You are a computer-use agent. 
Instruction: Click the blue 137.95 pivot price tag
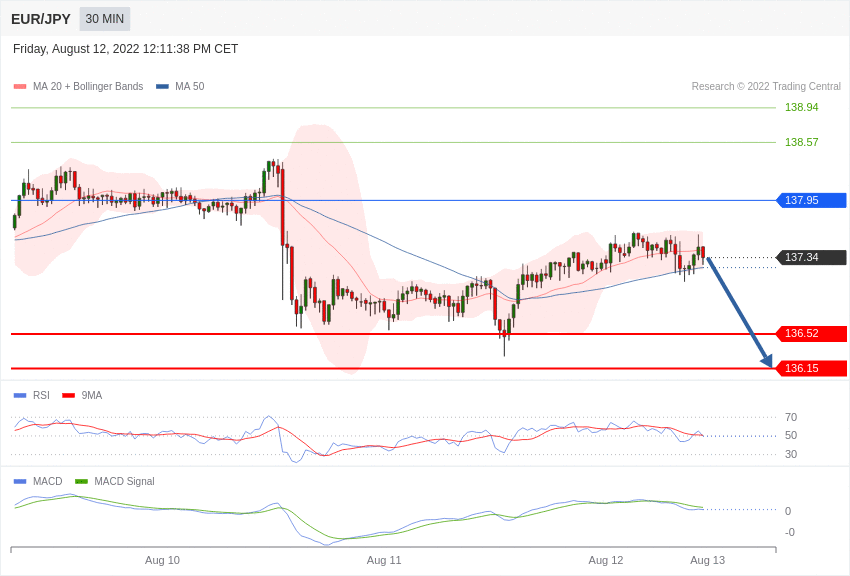pos(812,200)
